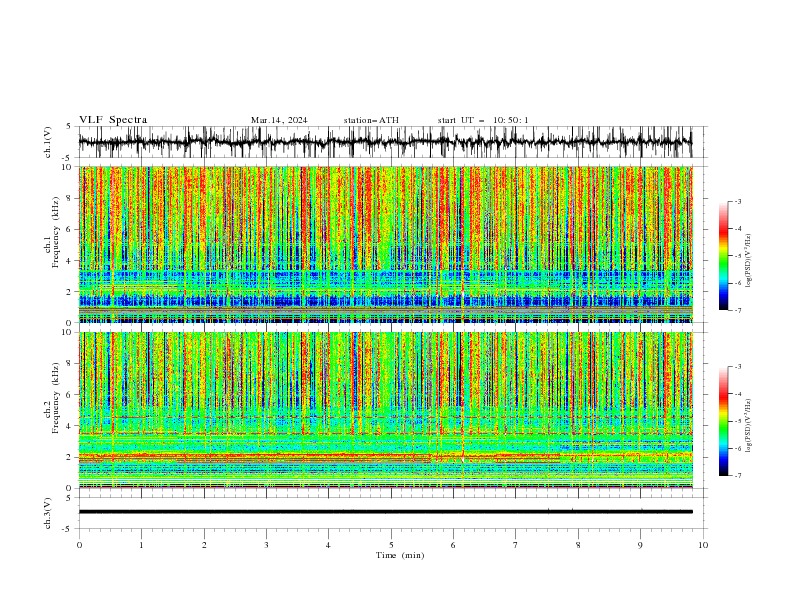Click the ch.1 spectrogram panel
The height and width of the screenshot is (612, 792).
click(385, 244)
